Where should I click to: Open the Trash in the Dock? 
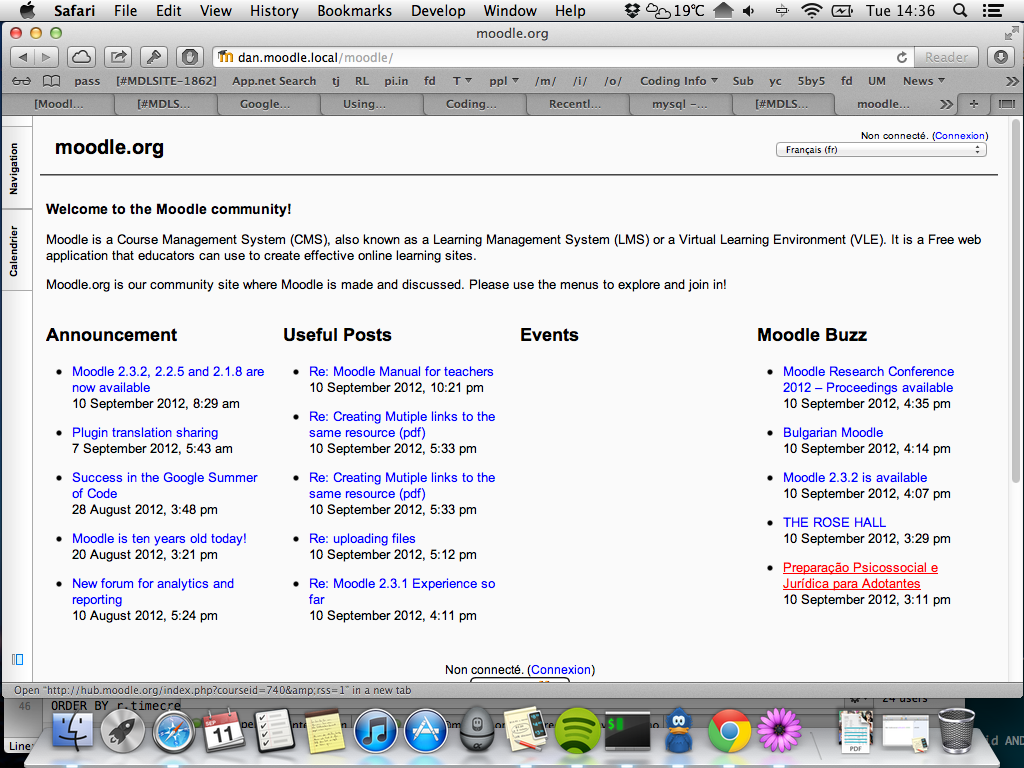pyautogui.click(x=956, y=730)
